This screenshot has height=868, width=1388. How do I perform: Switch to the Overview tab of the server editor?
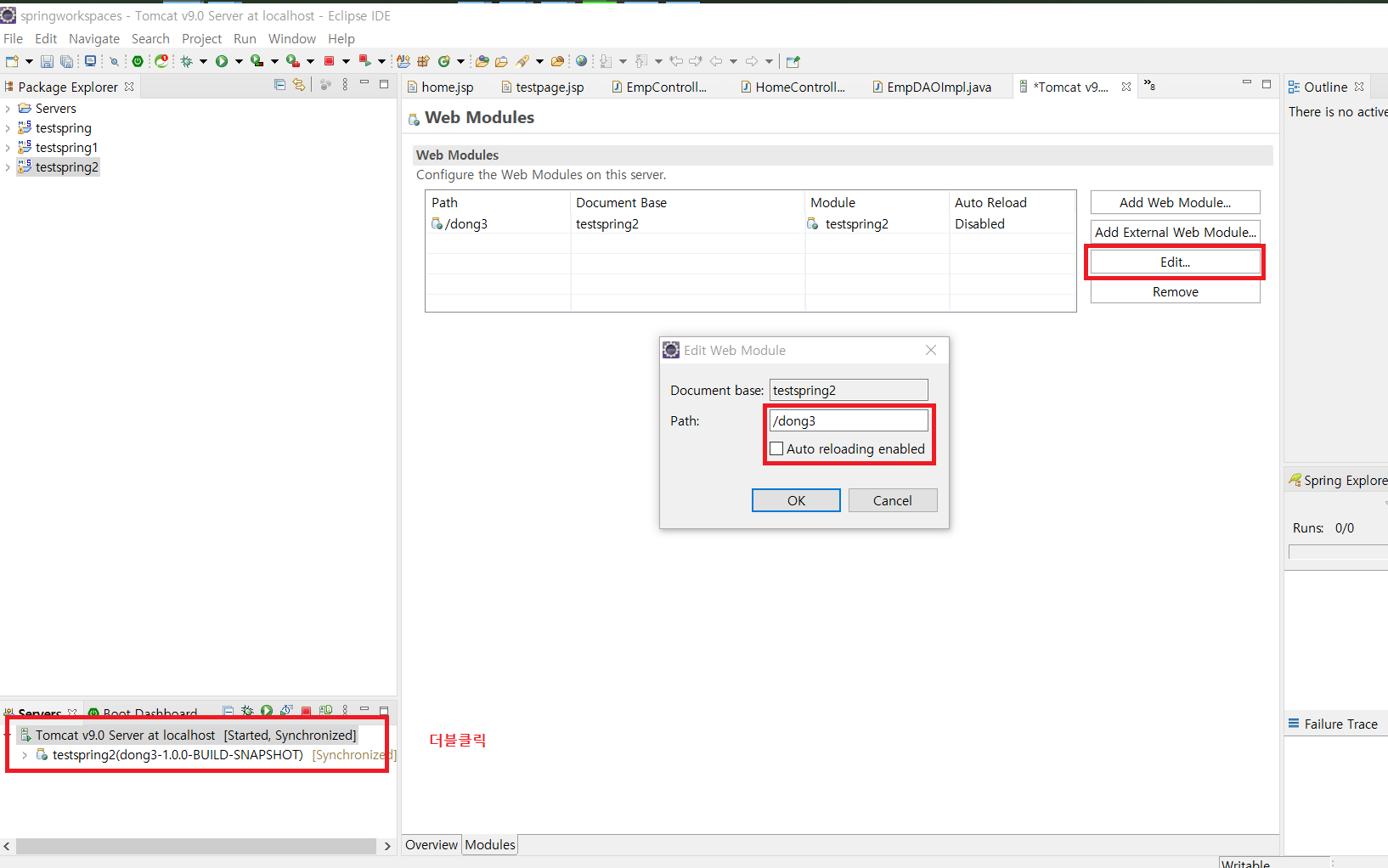pos(432,844)
